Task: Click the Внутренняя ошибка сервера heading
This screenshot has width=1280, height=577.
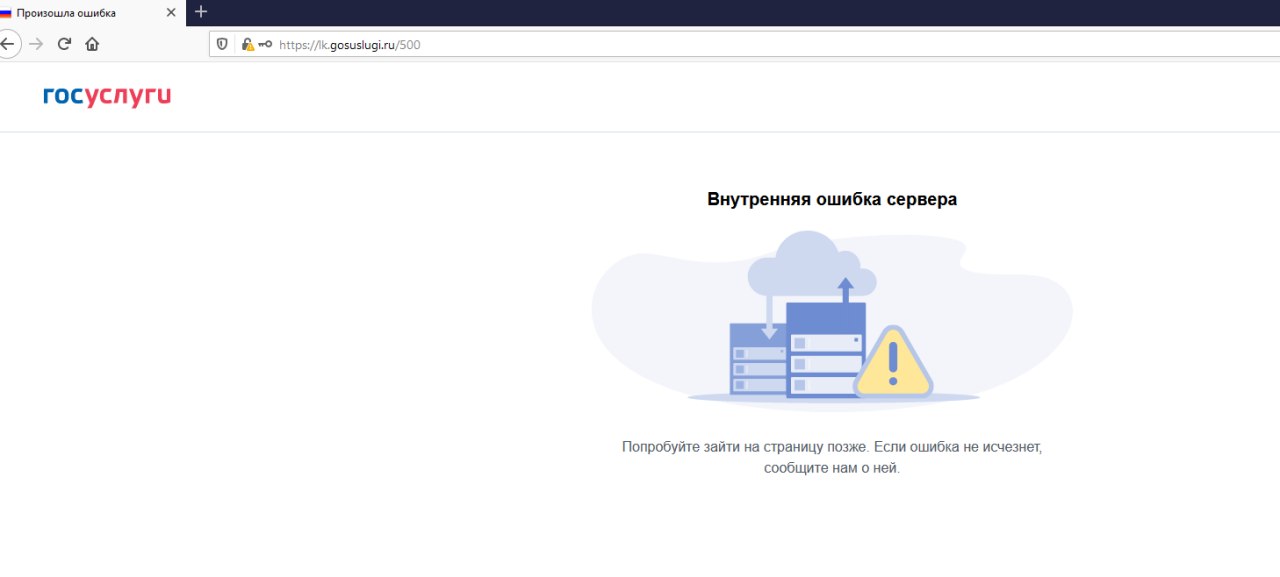Action: 832,199
